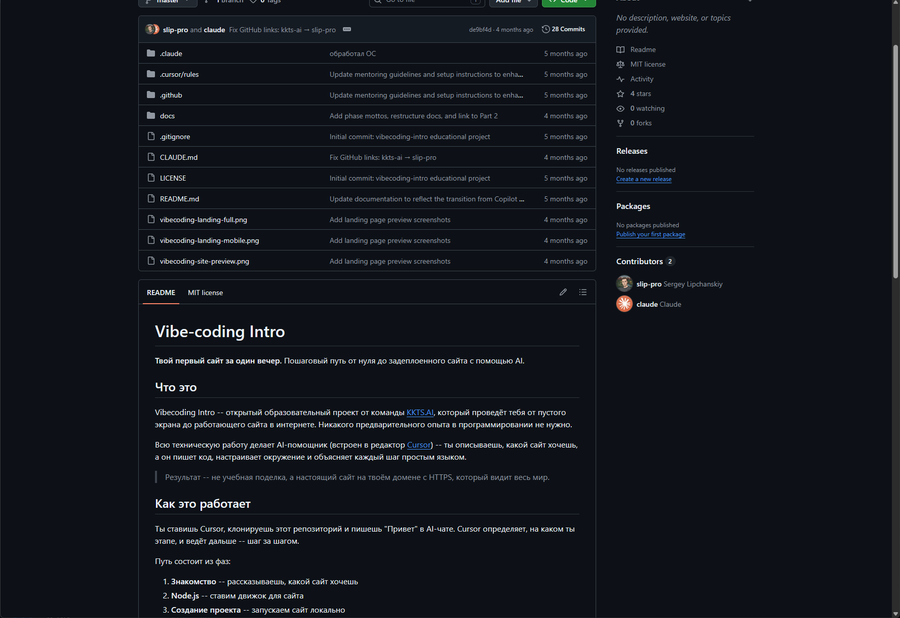The image size is (900, 618).
Task: Open Readme link in About sidebar
Action: click(x=642, y=49)
